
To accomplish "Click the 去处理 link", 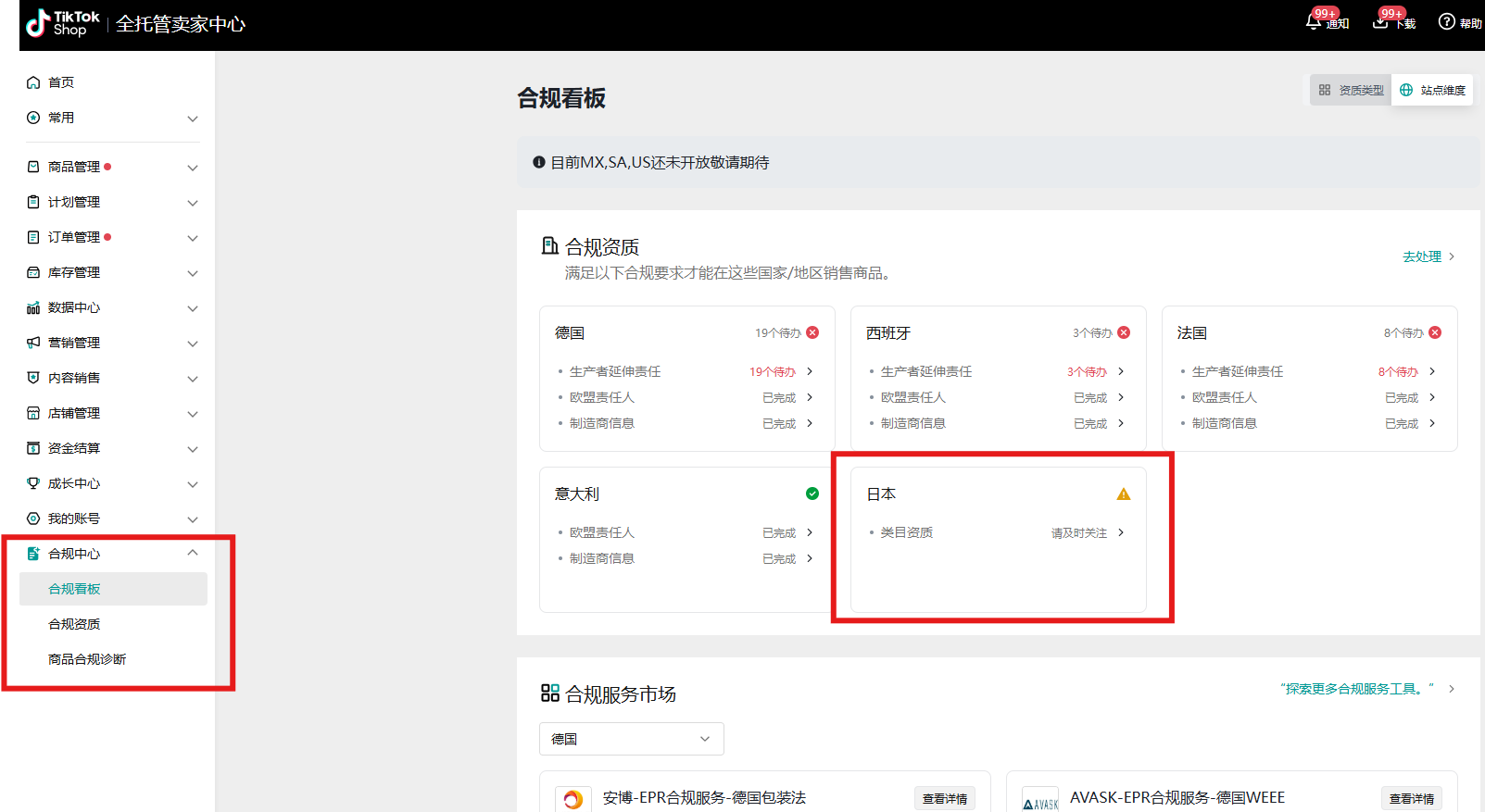I will 1428,256.
